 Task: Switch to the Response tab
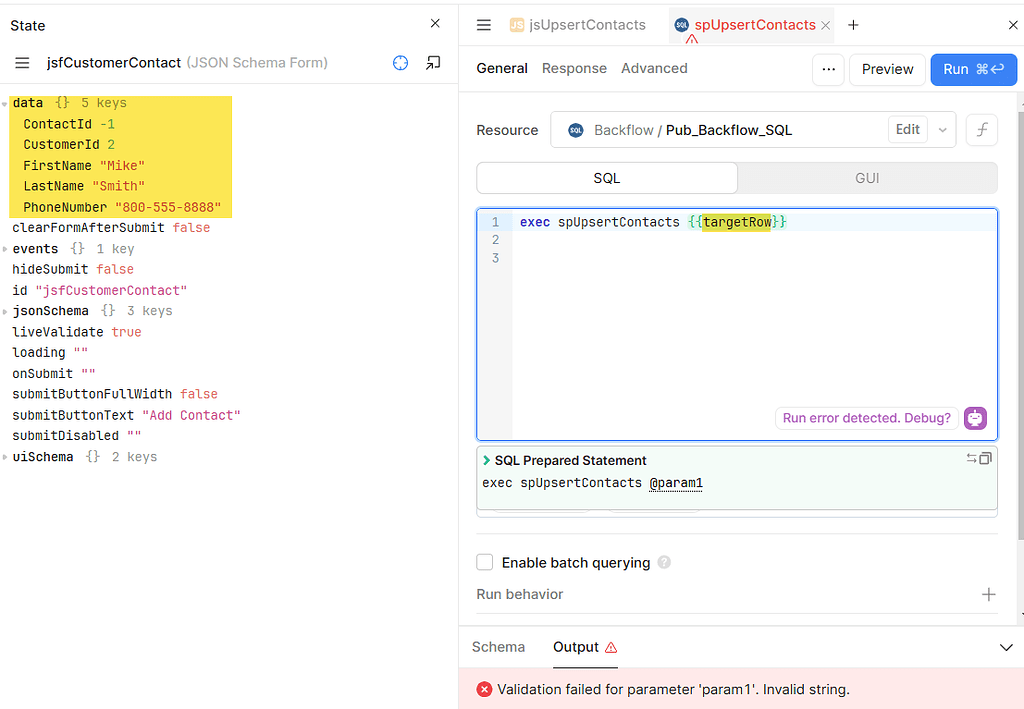click(574, 68)
